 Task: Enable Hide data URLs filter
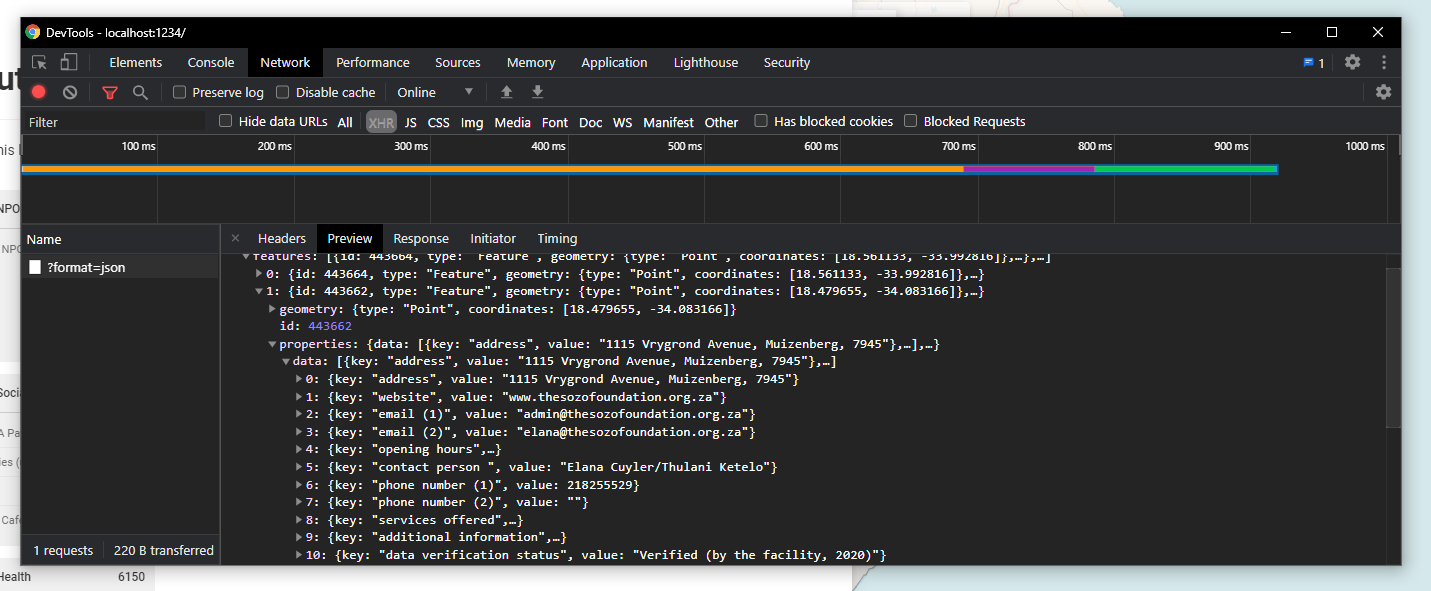pos(225,121)
